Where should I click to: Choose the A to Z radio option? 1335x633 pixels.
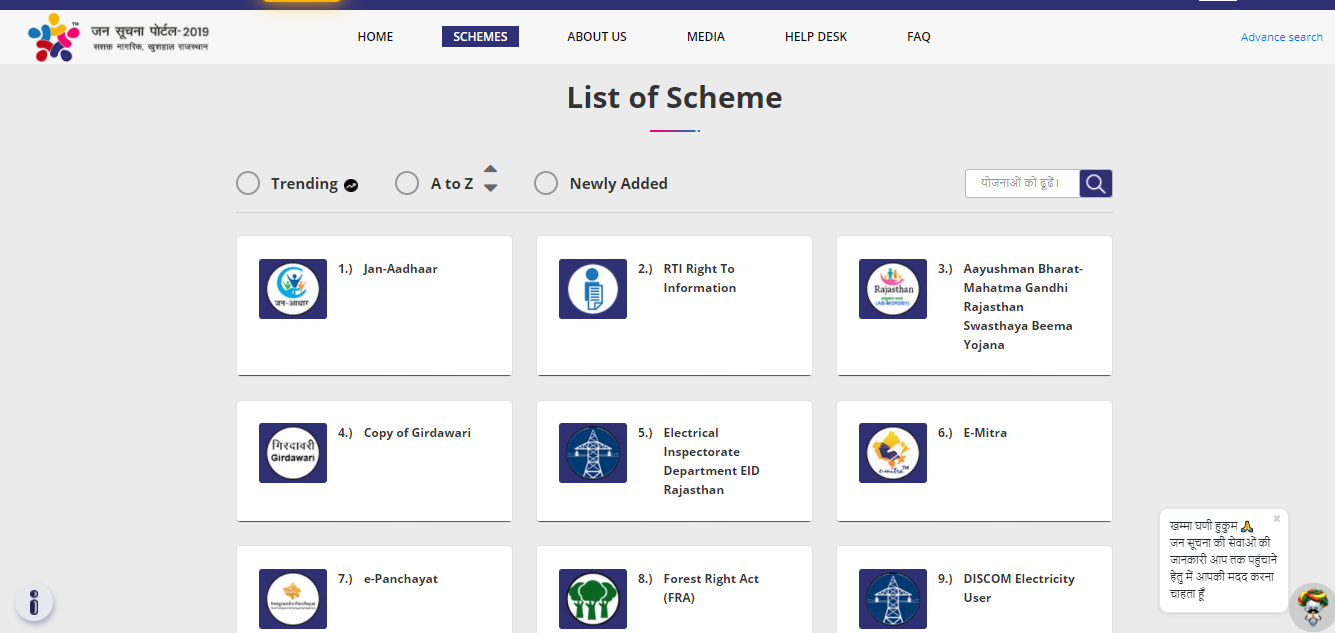407,184
